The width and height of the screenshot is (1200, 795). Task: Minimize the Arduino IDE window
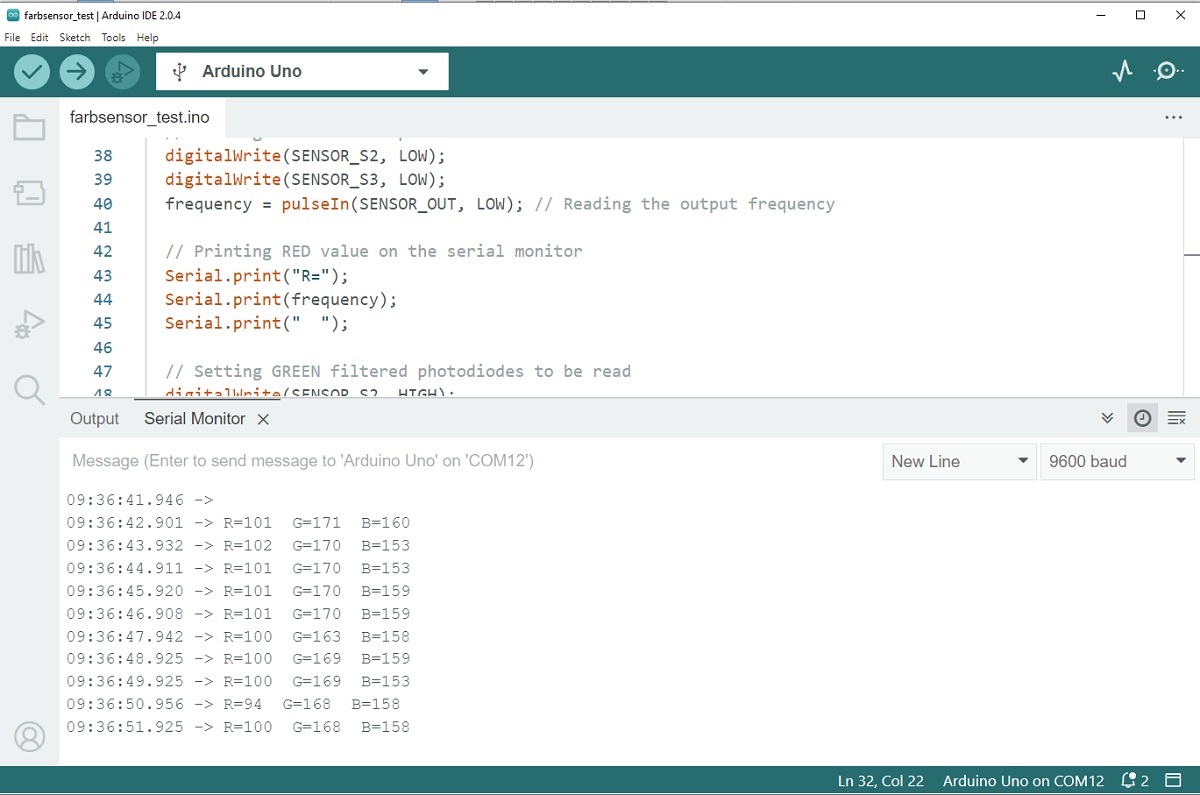point(1102,15)
